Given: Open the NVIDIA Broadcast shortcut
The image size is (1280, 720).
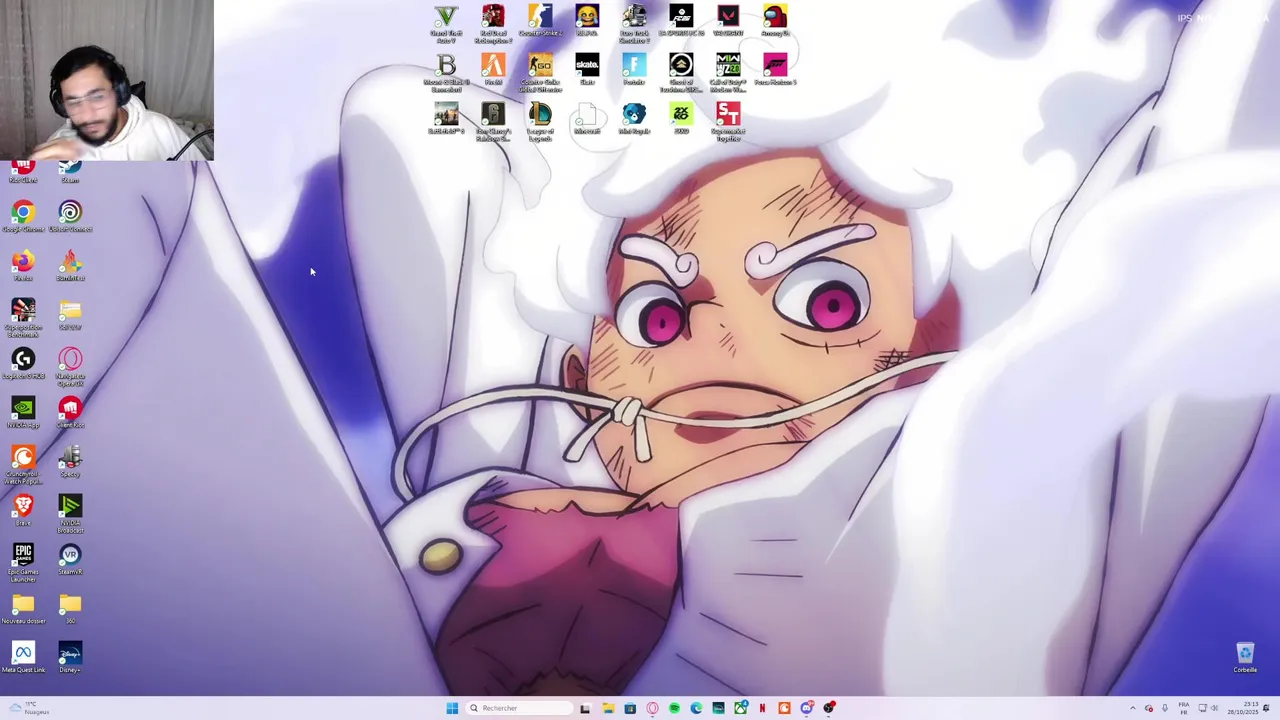Looking at the screenshot, I should pyautogui.click(x=70, y=514).
